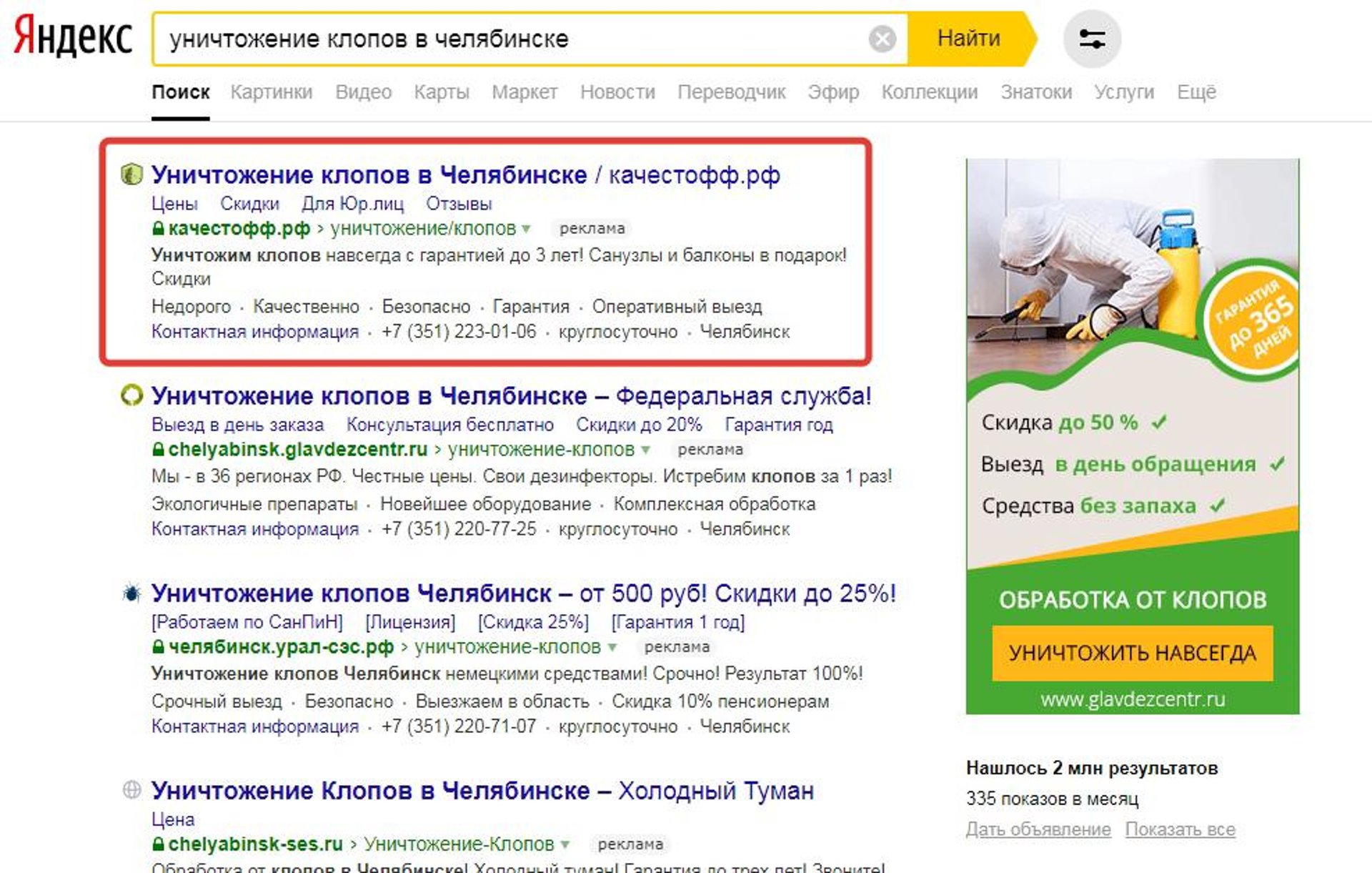Open the Федеральная служба result title

click(x=511, y=395)
